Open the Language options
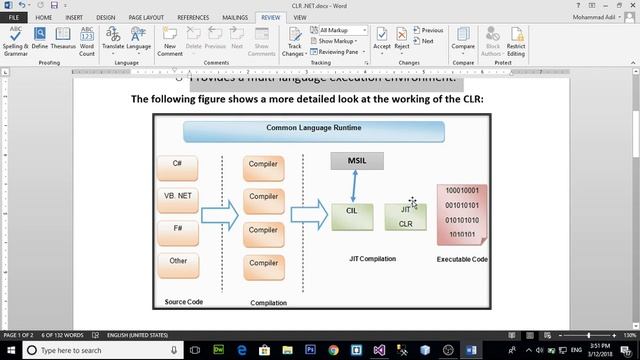 pyautogui.click(x=138, y=41)
